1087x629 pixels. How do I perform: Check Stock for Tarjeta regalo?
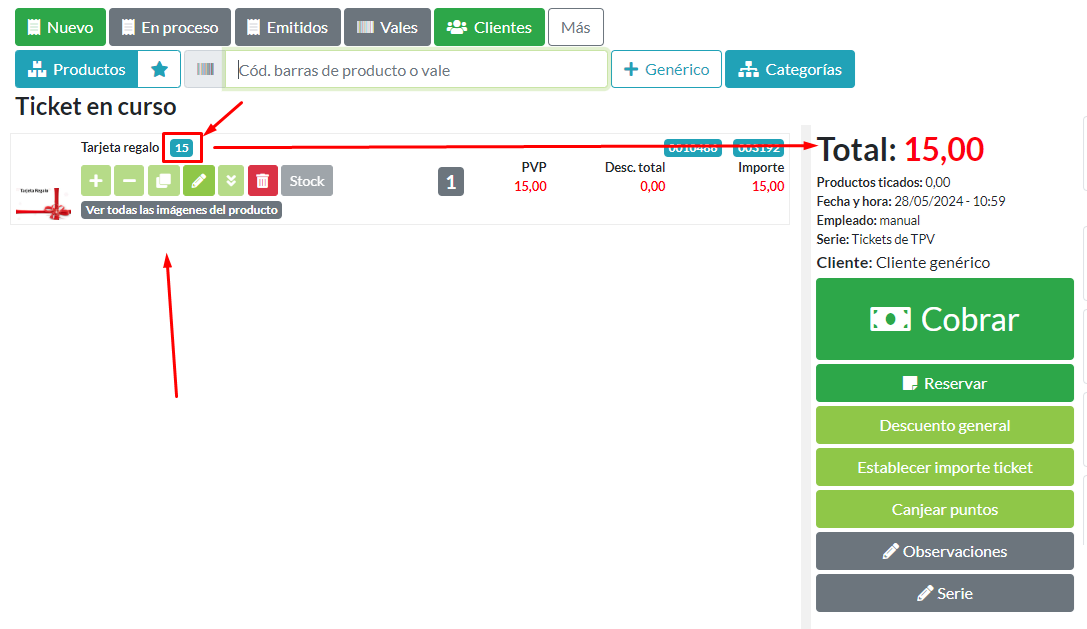click(x=307, y=181)
